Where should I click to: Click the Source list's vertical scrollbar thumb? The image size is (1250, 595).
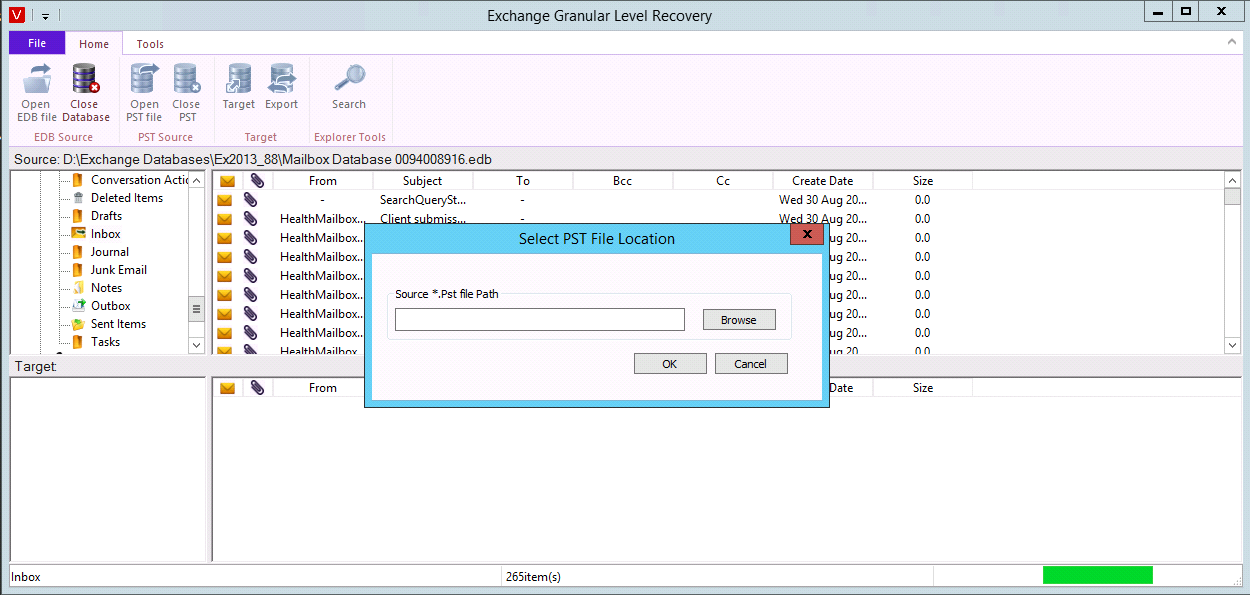point(1233,197)
